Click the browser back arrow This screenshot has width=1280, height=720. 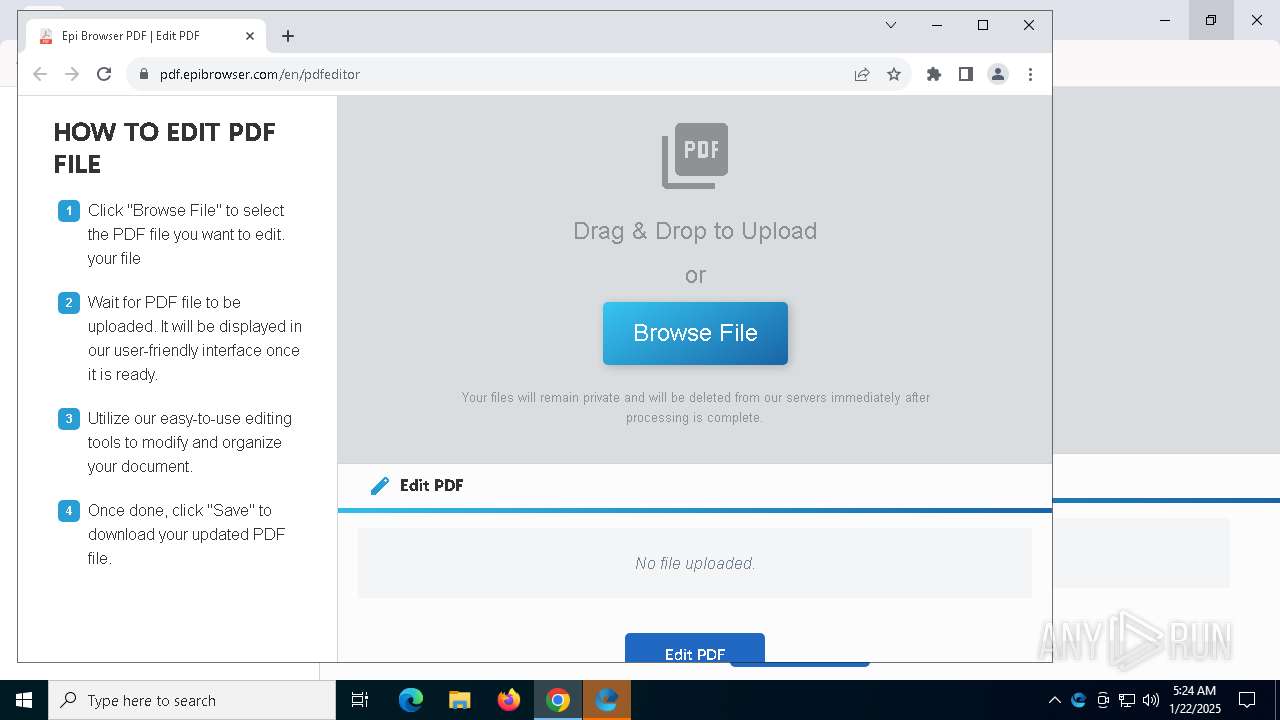pyautogui.click(x=40, y=74)
